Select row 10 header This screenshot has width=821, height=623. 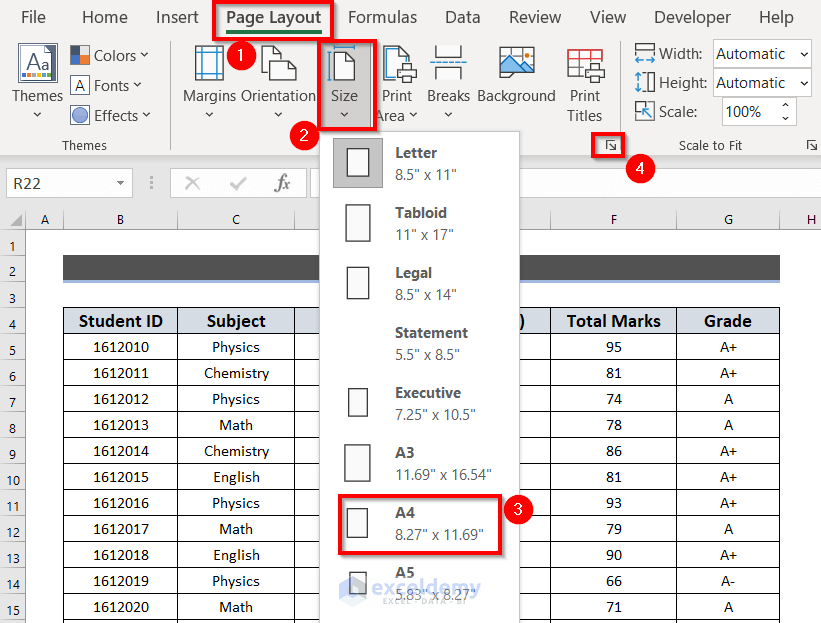(x=13, y=480)
